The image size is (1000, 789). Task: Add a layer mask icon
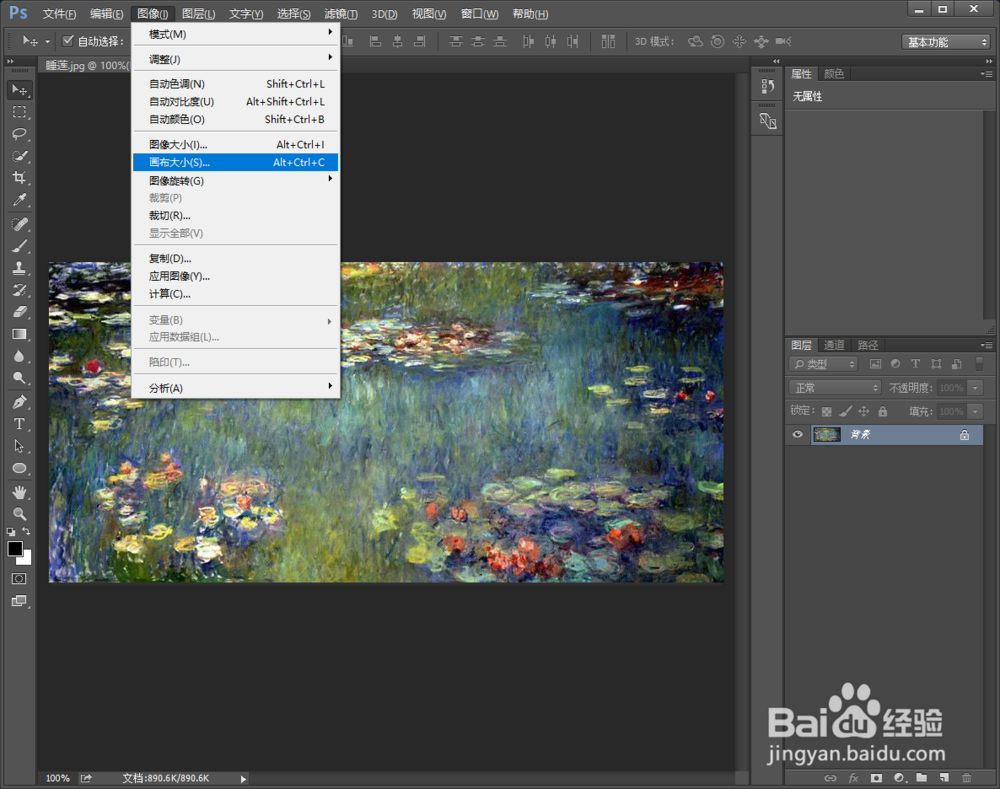(876, 778)
